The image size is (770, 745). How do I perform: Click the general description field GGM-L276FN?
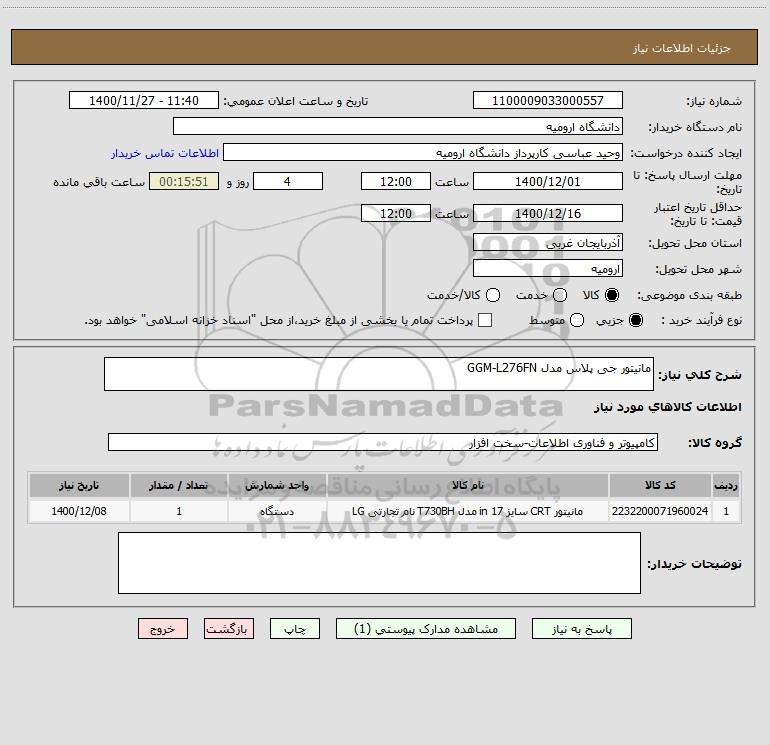379,374
